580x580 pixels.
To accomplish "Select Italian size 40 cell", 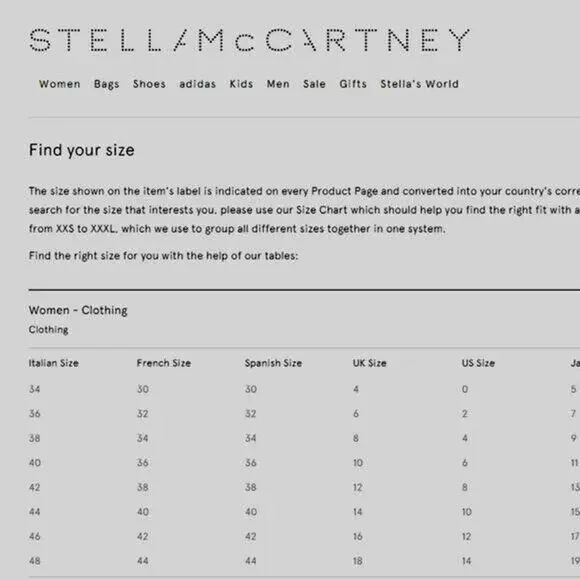I will pos(35,463).
